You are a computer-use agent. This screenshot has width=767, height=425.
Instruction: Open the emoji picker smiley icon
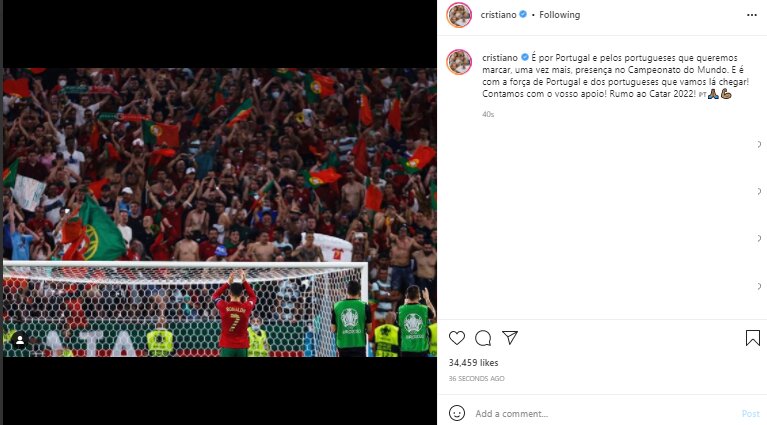click(457, 413)
